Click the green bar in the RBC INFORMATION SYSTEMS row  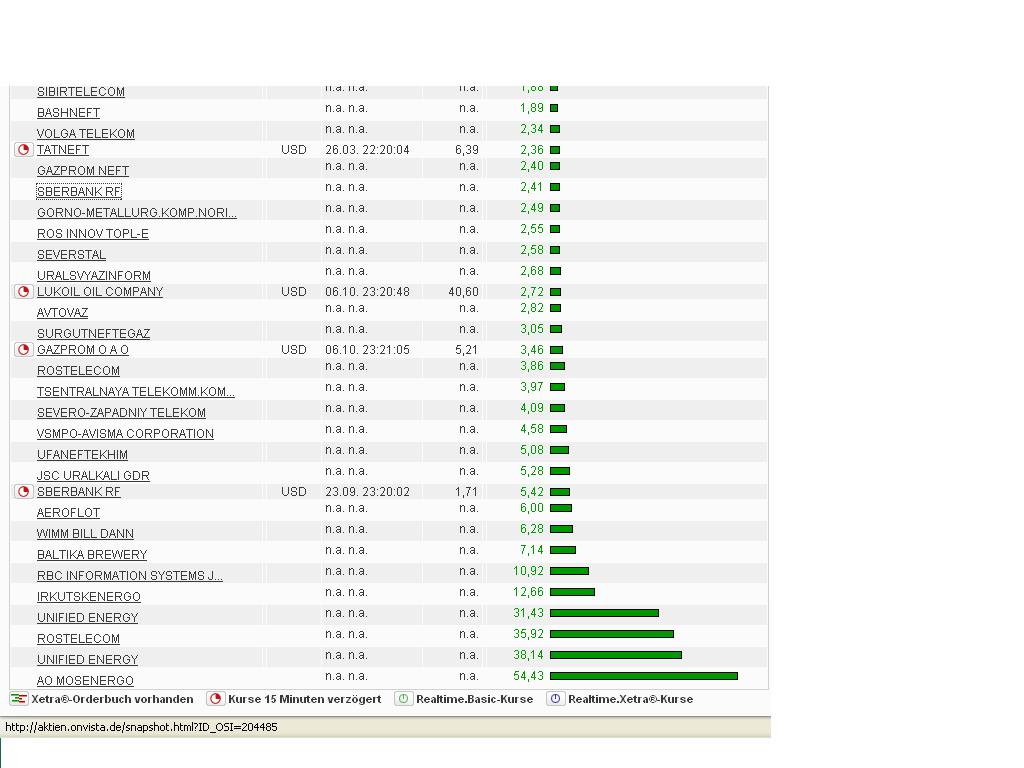(569, 571)
